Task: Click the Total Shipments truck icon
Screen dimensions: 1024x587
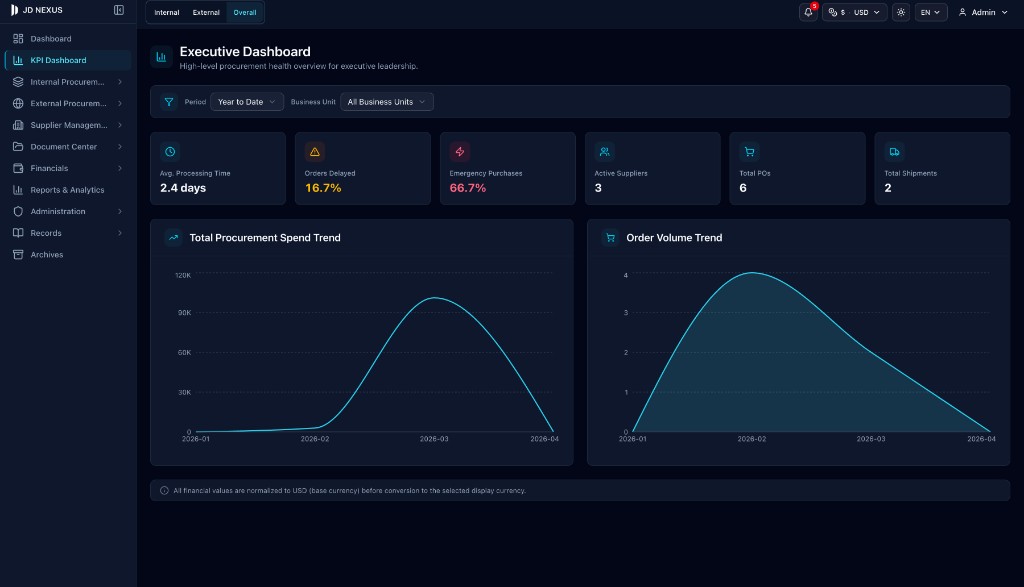Action: [x=894, y=151]
